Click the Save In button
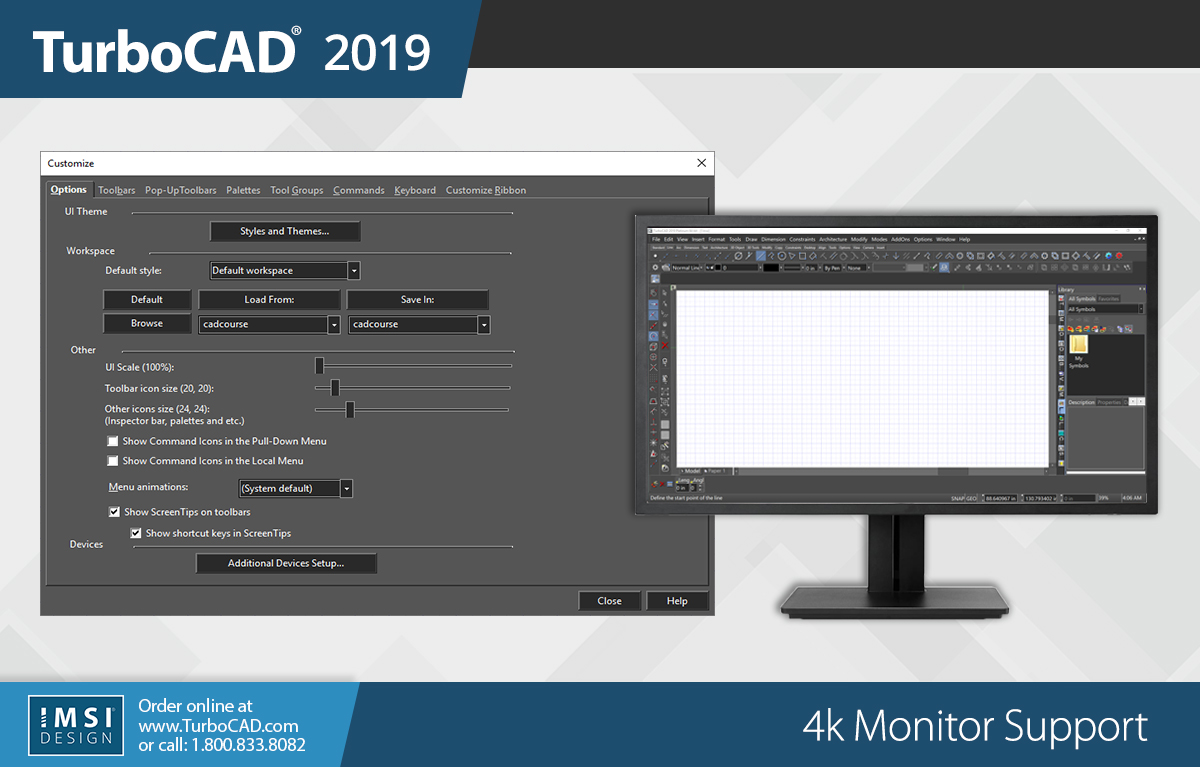The image size is (1200, 767). [x=418, y=299]
